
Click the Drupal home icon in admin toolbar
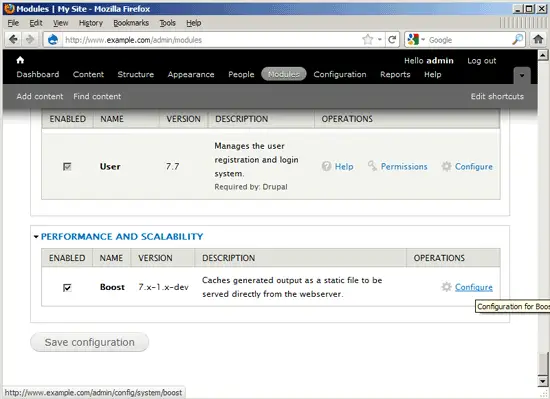(20, 60)
